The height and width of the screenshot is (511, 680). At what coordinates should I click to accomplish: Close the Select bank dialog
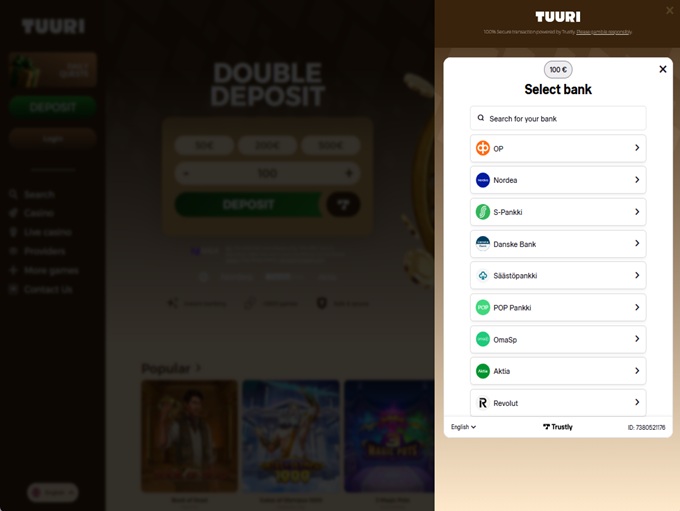point(663,69)
